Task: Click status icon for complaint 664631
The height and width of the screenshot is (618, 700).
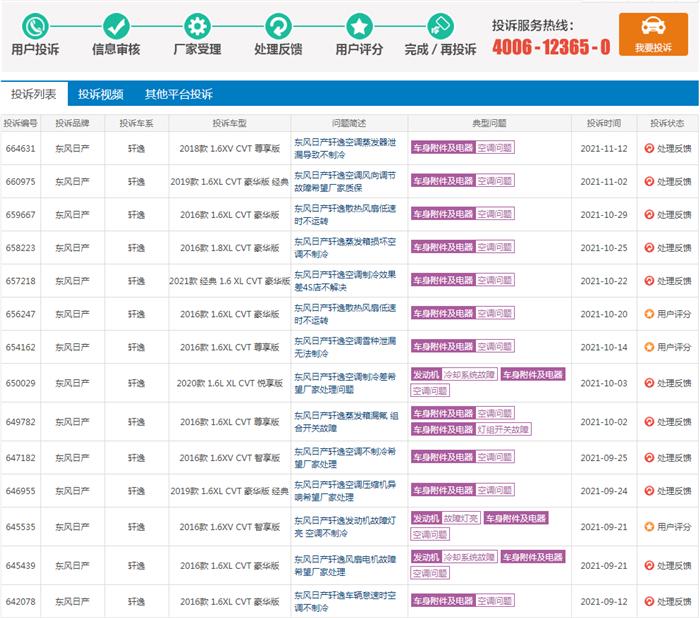Action: coord(649,148)
